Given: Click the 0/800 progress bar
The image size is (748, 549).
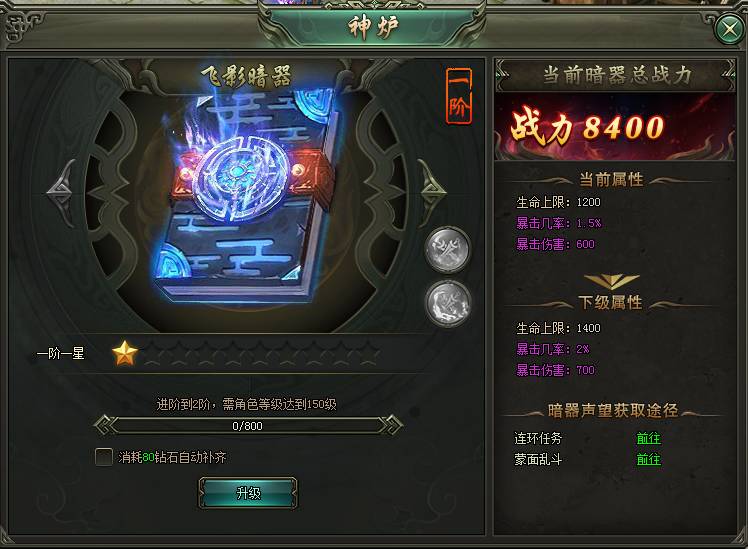Looking at the screenshot, I should tap(247, 425).
